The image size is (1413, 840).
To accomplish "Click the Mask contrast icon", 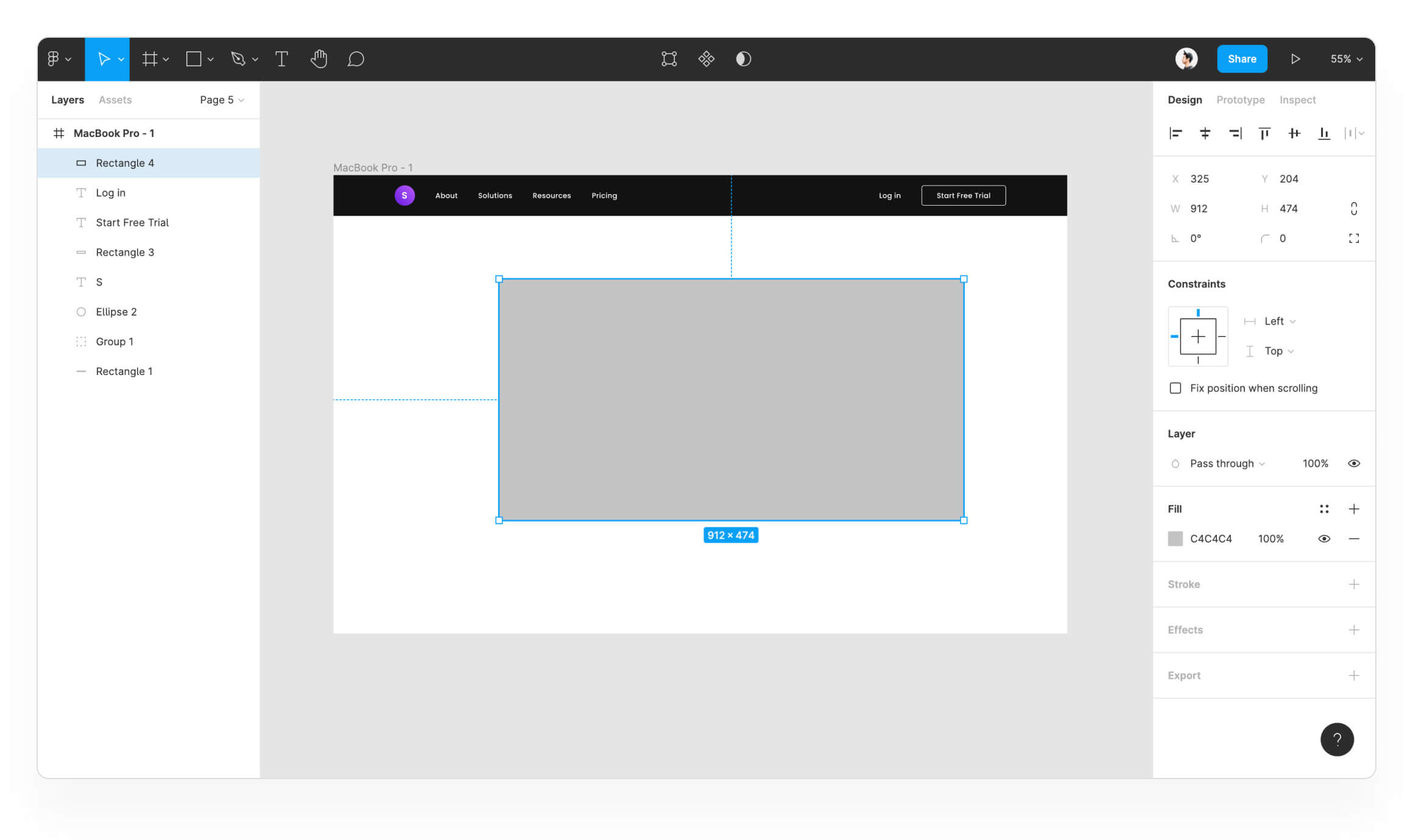I will 743,59.
